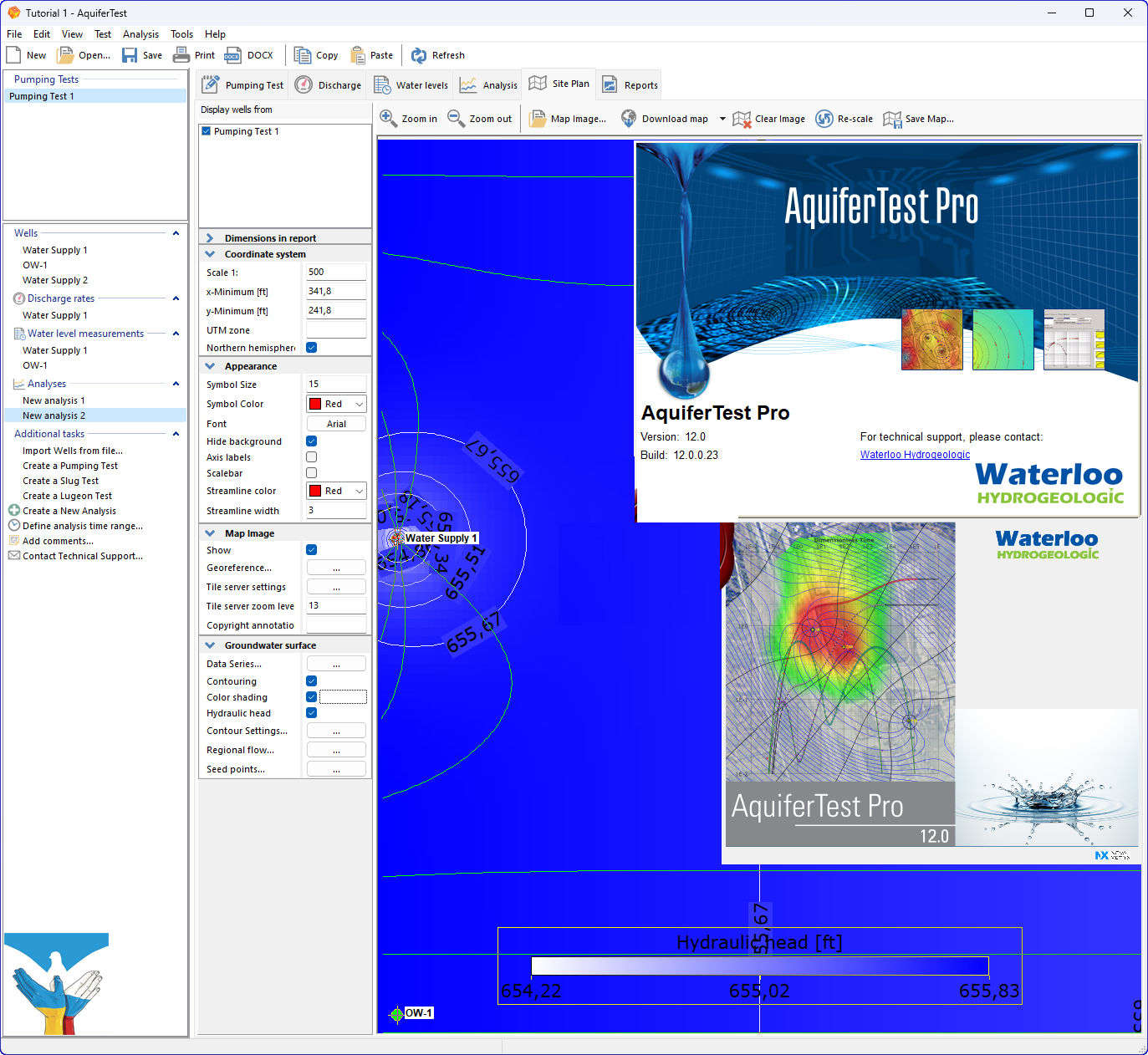Open the Analysis menu

click(140, 34)
